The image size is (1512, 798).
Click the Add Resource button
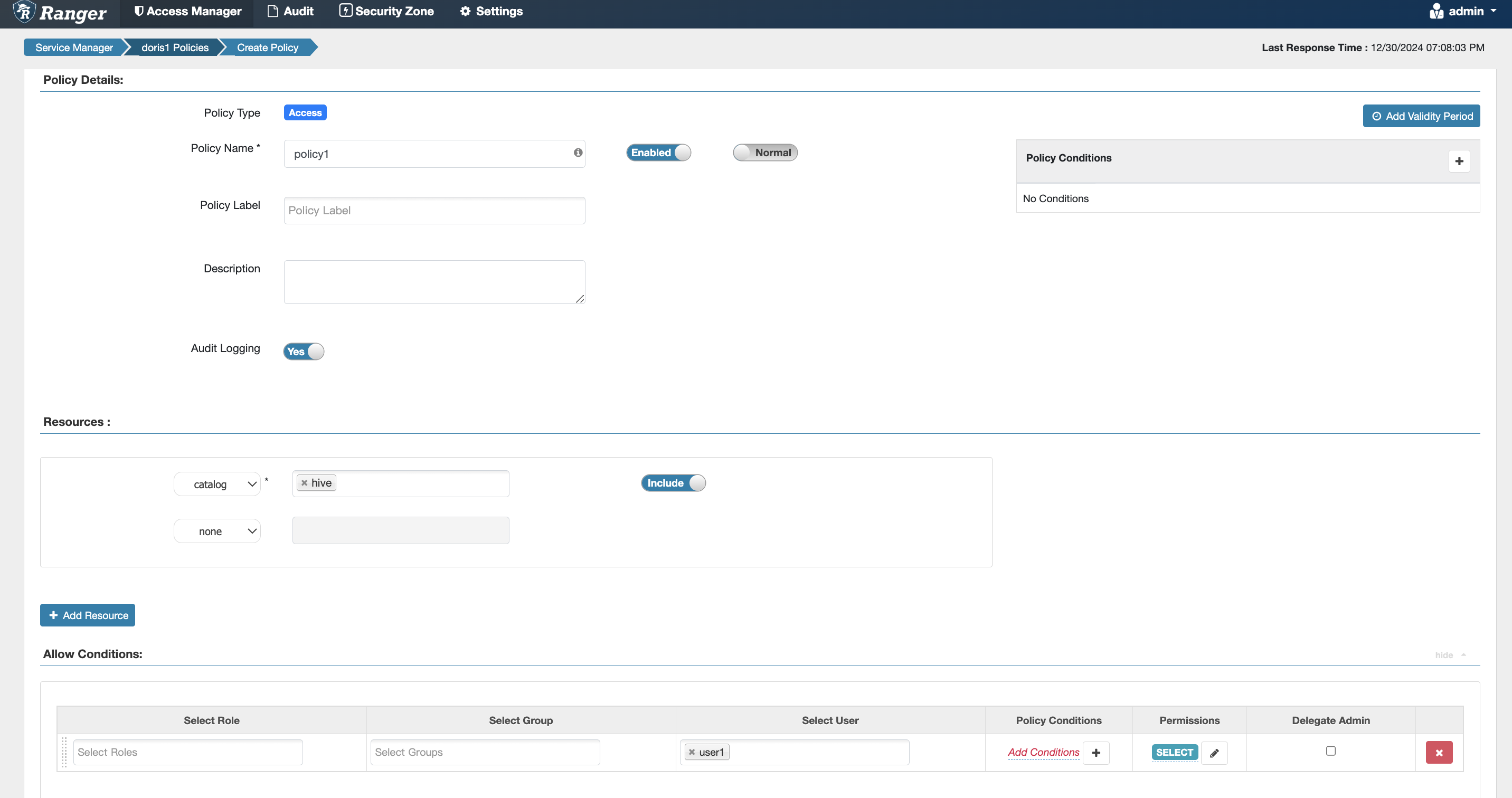pos(88,615)
